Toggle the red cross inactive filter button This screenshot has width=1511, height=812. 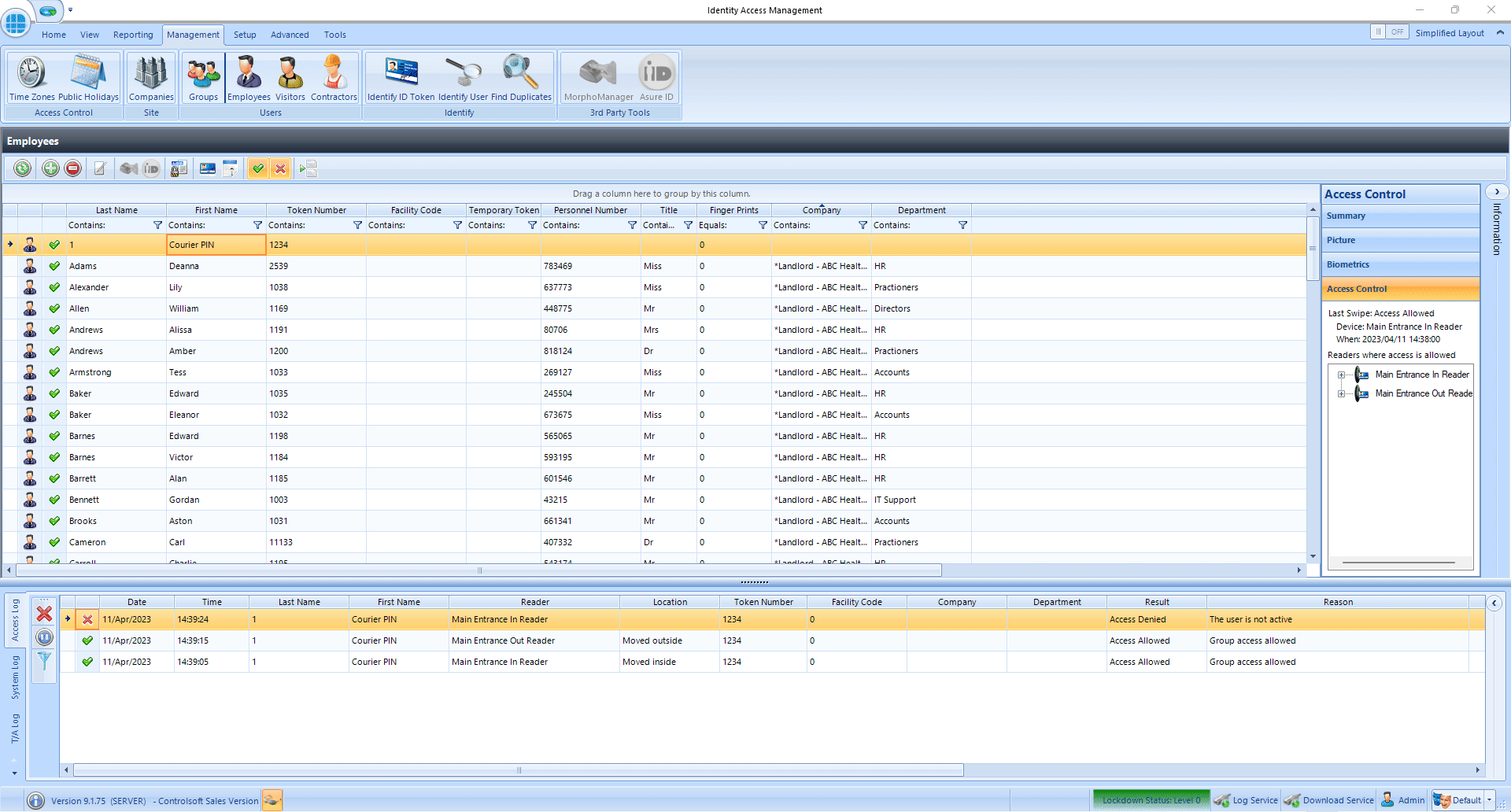[280, 168]
